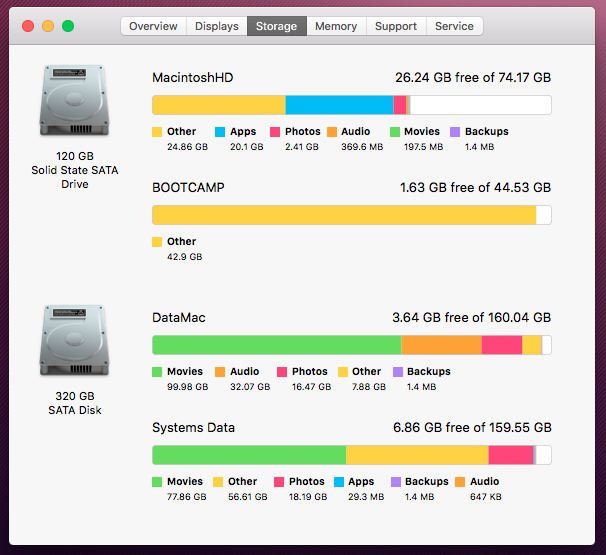Open the Displays tab
Image resolution: width=606 pixels, height=555 pixels.
tap(217, 26)
